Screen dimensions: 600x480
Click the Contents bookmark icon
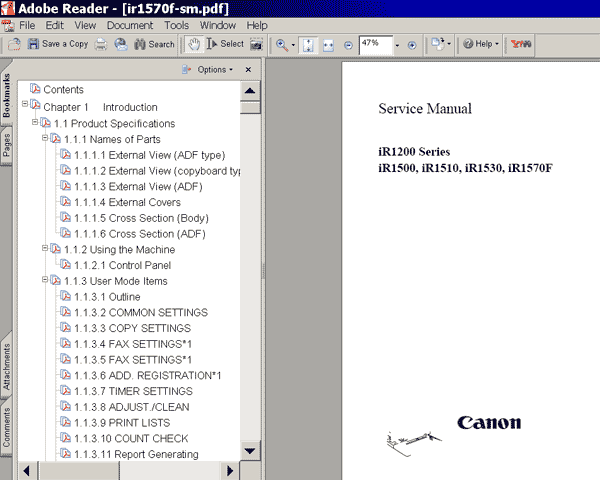(x=35, y=89)
